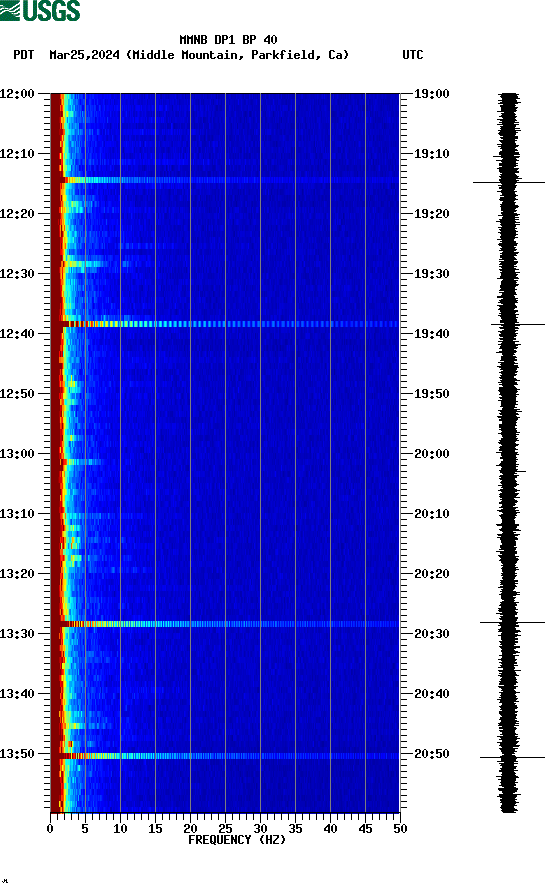The width and height of the screenshot is (552, 892).
Task: Click date text "Mar25,2024"
Action: point(84,55)
